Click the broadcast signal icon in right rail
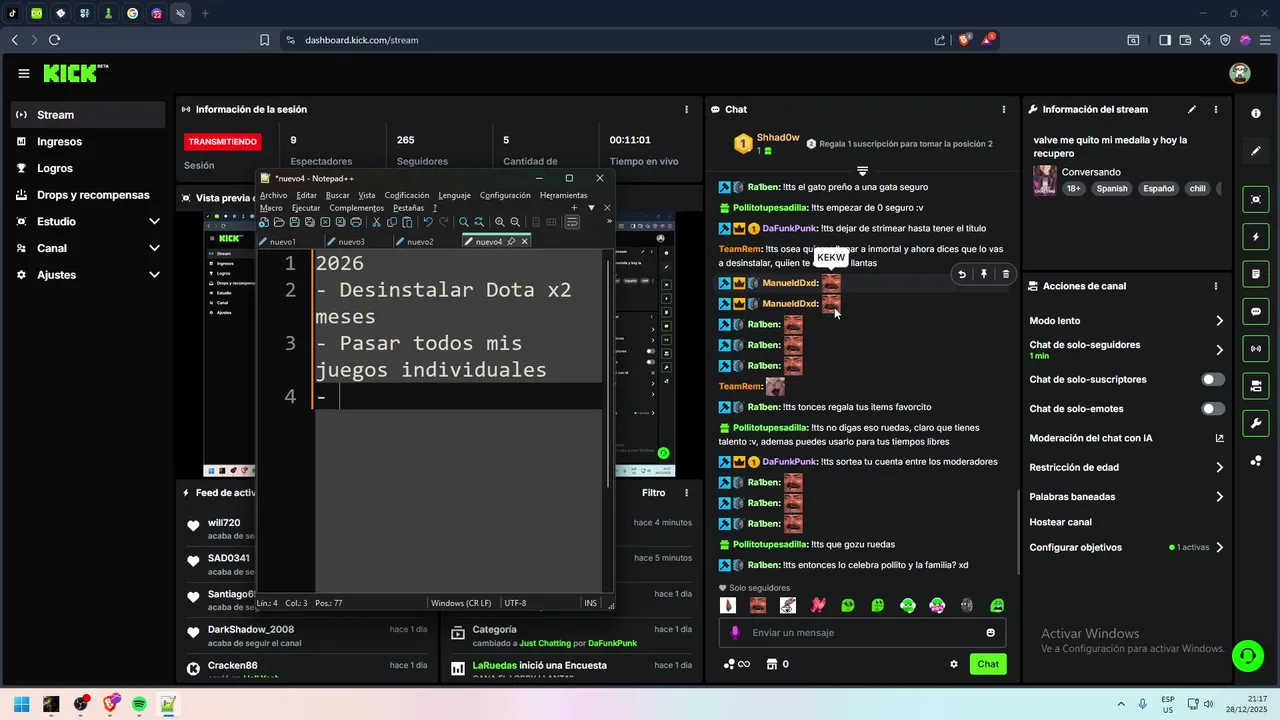 1256,349
